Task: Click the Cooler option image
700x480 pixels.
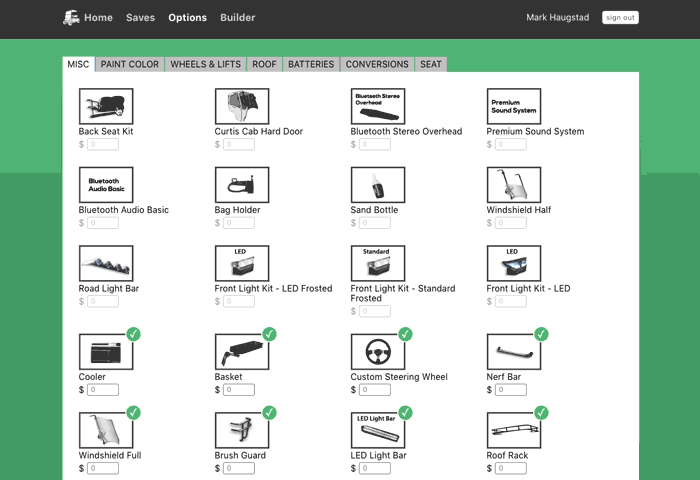Action: point(106,352)
